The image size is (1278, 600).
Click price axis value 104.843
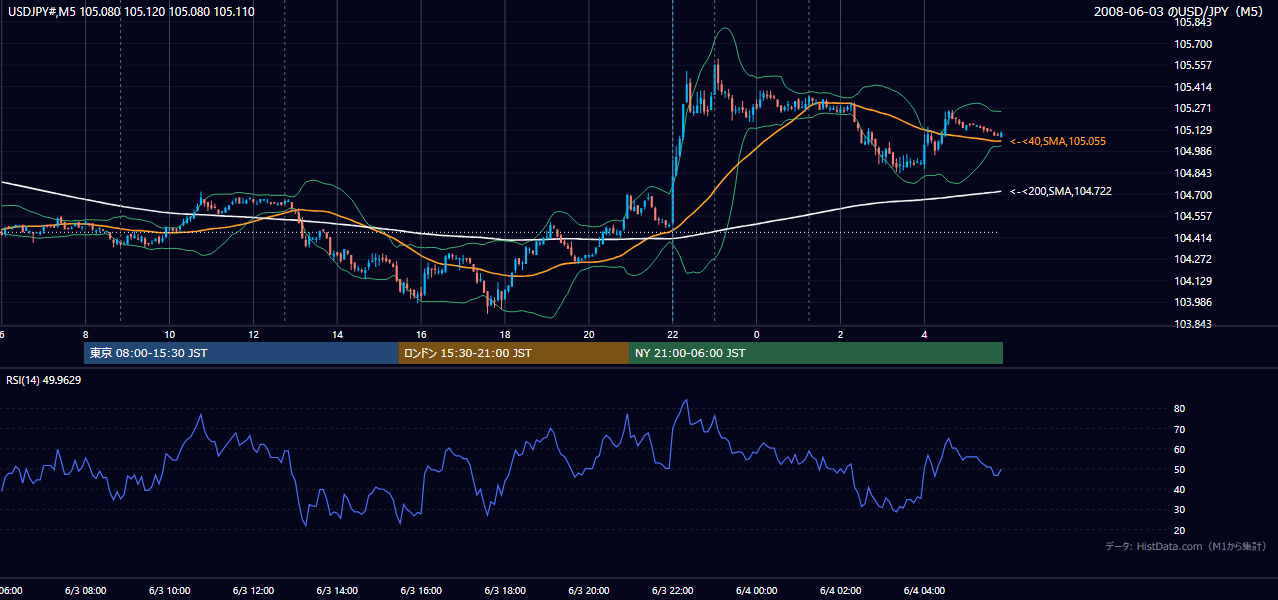point(1192,173)
